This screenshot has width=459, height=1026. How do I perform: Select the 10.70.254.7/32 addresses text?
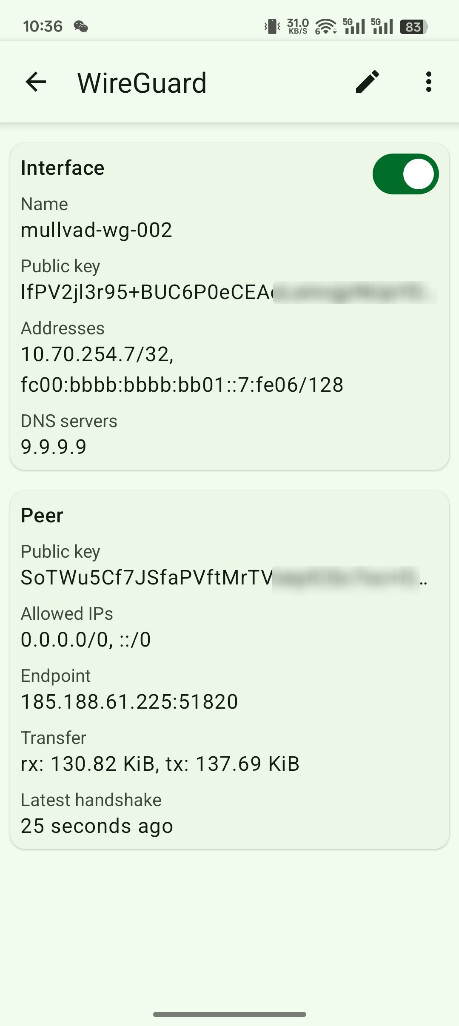click(x=97, y=354)
